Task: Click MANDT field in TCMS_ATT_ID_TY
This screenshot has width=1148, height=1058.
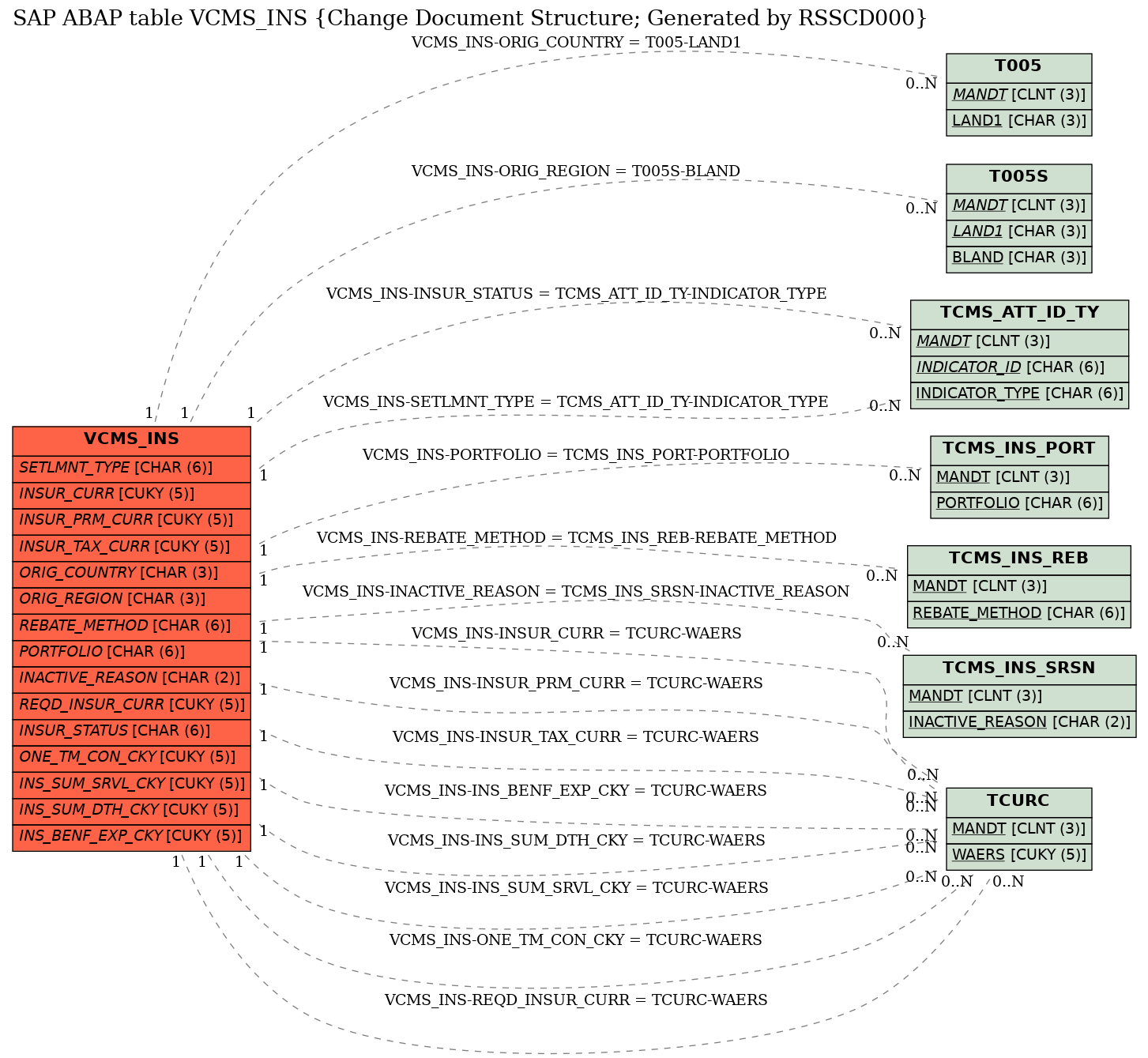Action: coord(1019,342)
